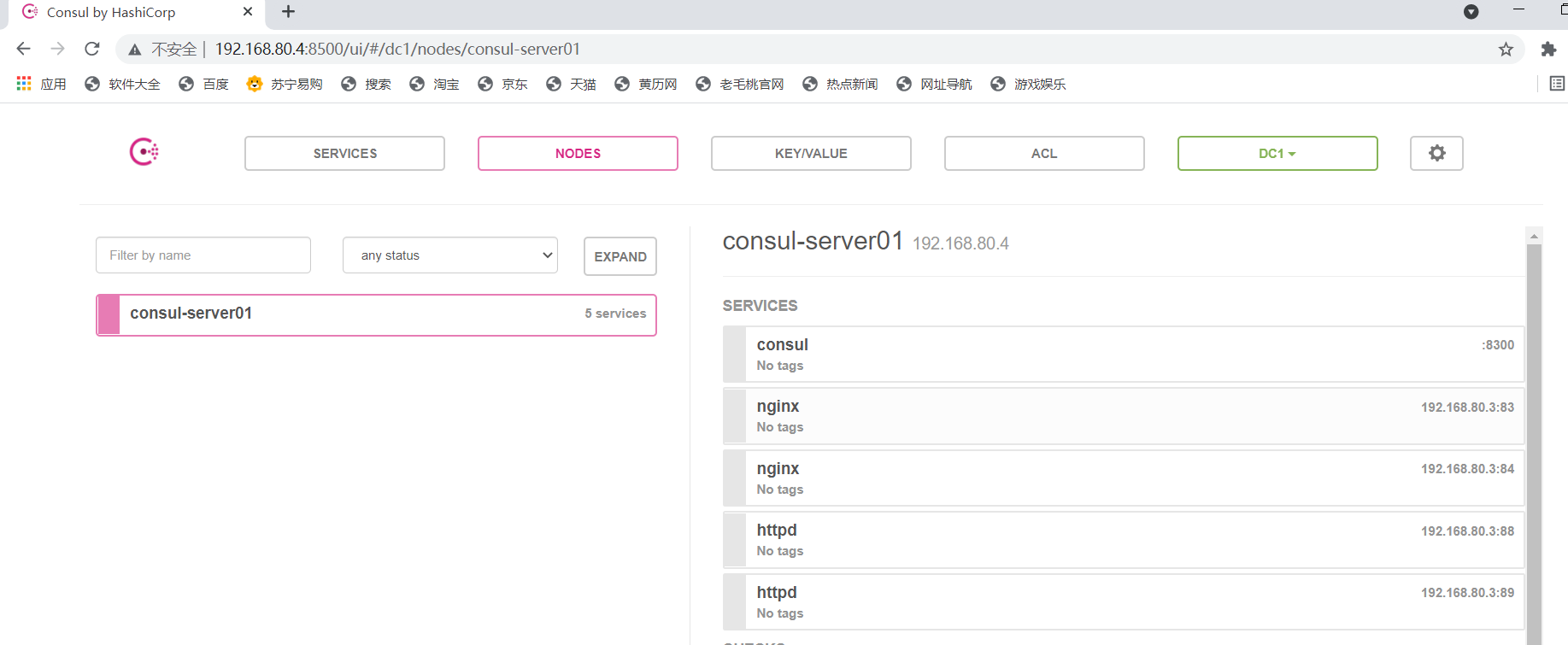1568x645 pixels.
Task: Open the settings gear button
Action: point(1436,153)
